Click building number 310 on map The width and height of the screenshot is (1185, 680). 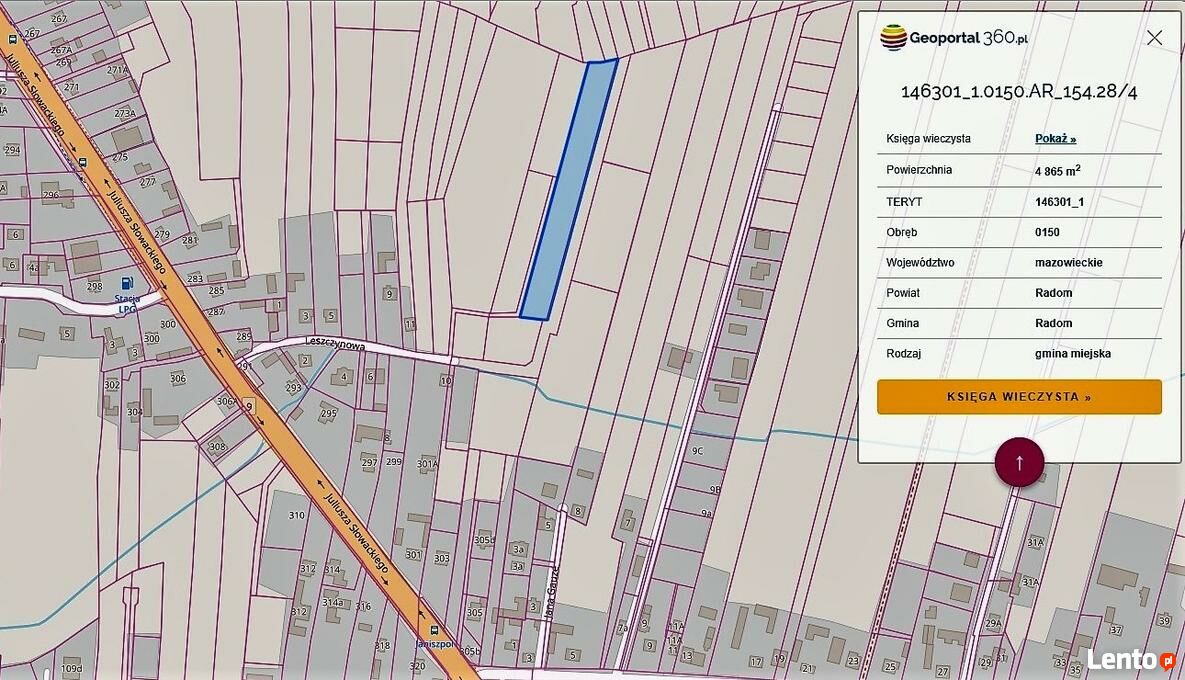[x=296, y=515]
